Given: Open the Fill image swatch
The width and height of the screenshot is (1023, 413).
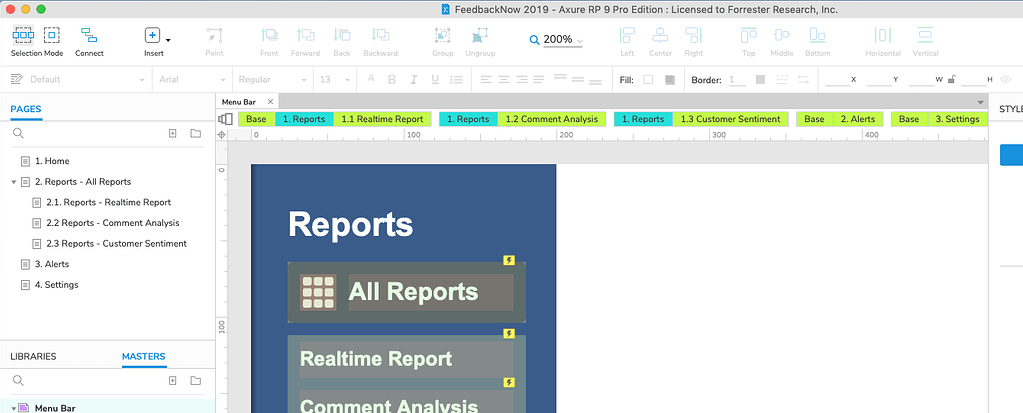Looking at the screenshot, I should (x=670, y=80).
